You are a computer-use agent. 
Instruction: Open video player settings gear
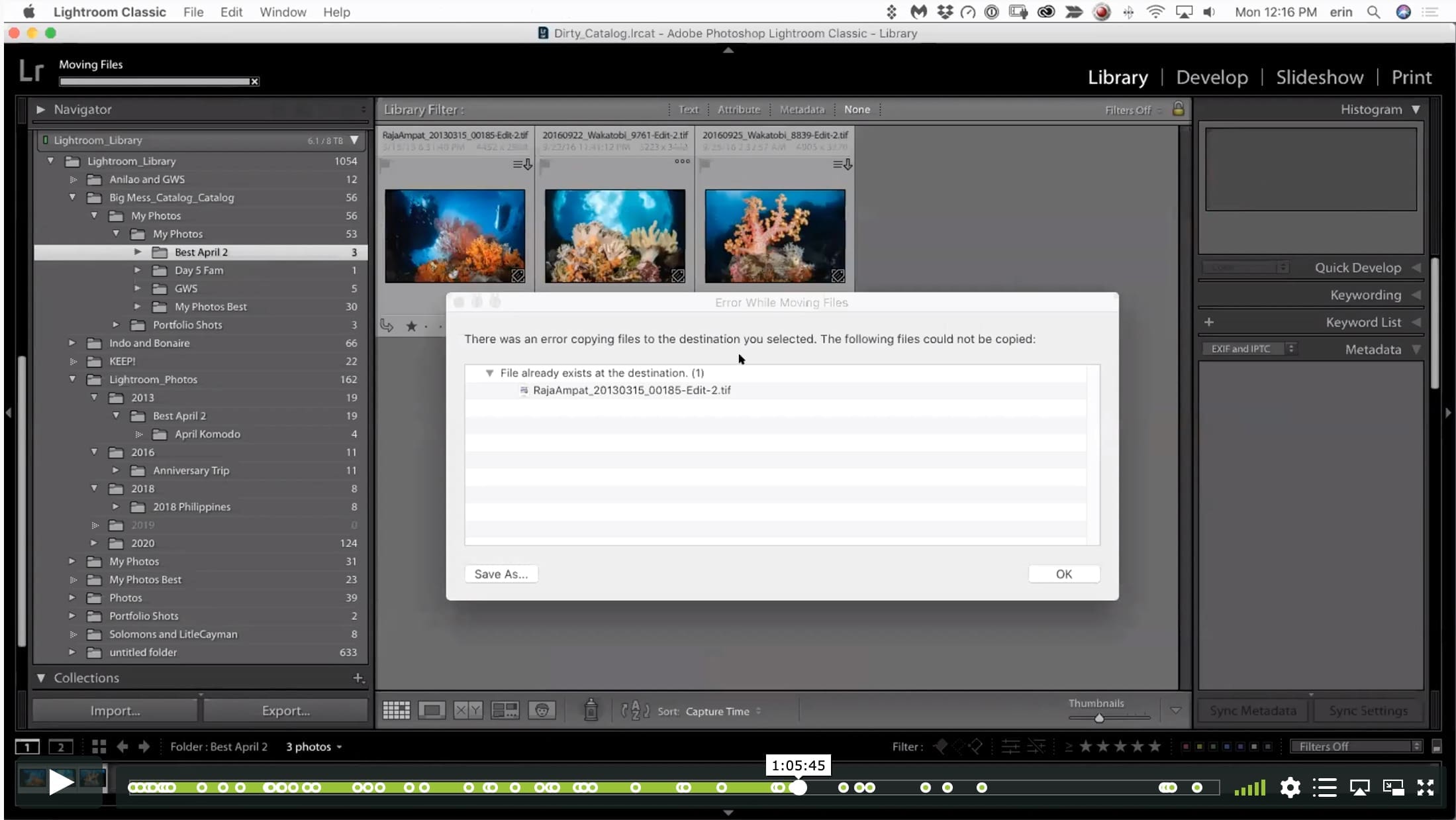[x=1290, y=788]
